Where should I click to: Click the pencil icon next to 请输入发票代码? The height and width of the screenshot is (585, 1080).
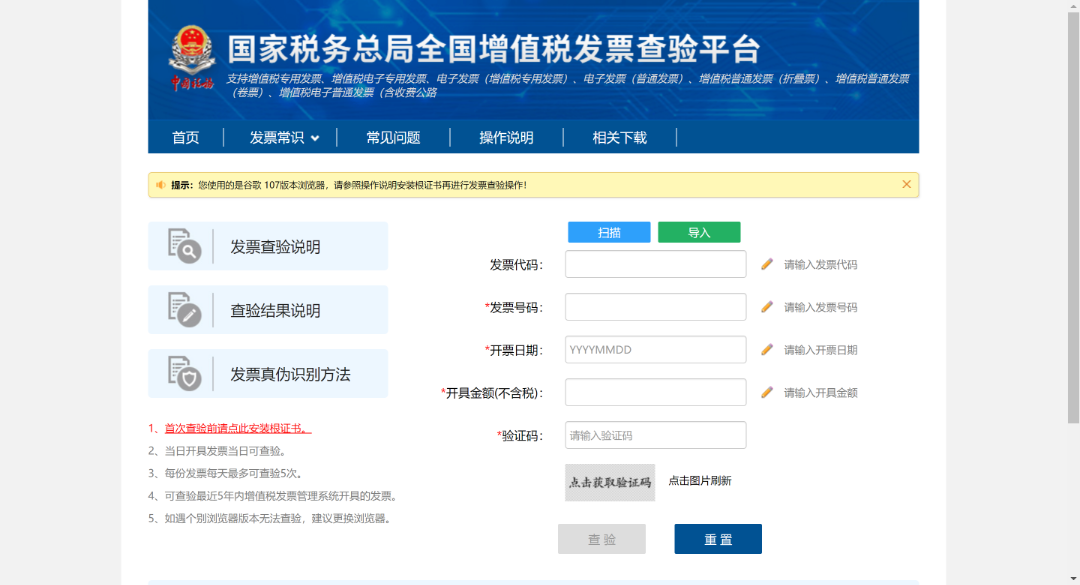coord(767,264)
